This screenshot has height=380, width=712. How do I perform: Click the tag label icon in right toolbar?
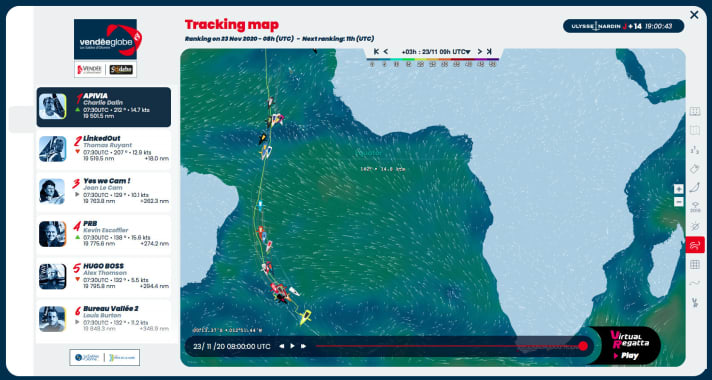(694, 169)
